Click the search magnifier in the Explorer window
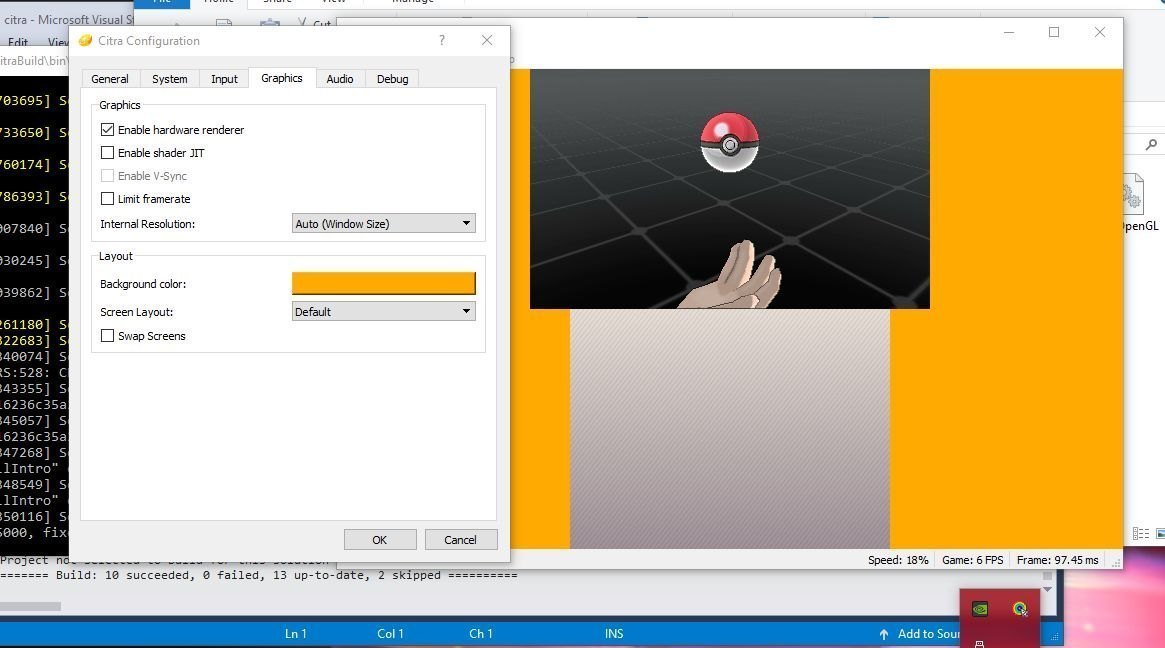Screen dimensions: 1165x648 point(1151,145)
